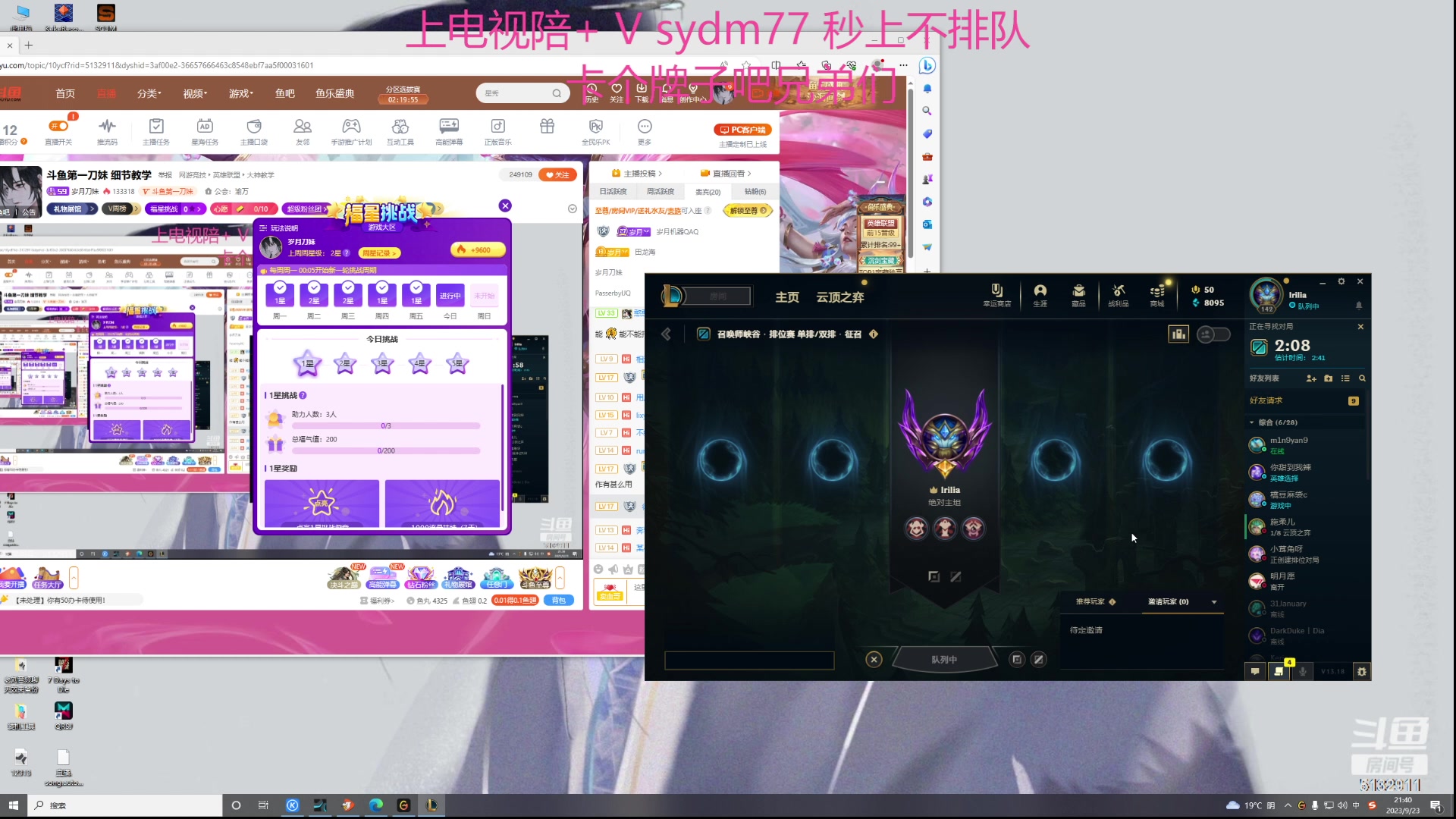Image resolution: width=1456 pixels, height=819 pixels.
Task: Expand the 邀请玩家 dropdown arrow
Action: [x=1214, y=602]
